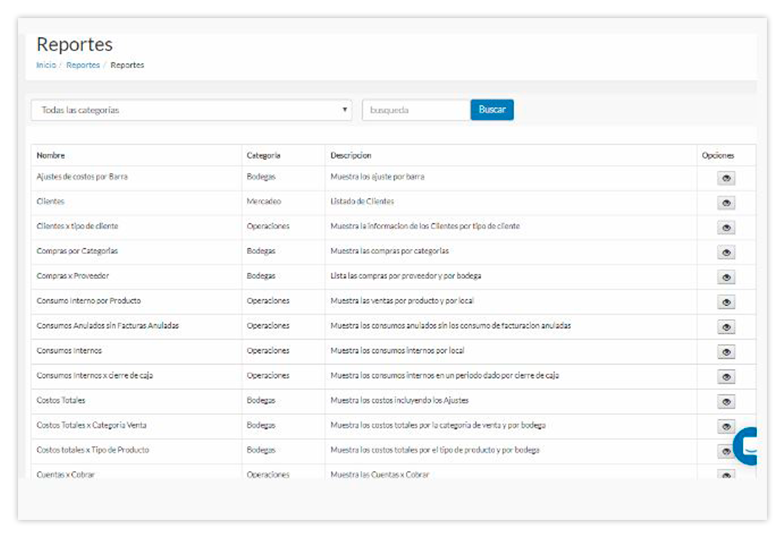View the Clientes report via its eye icon
The image size is (784, 539).
(726, 203)
